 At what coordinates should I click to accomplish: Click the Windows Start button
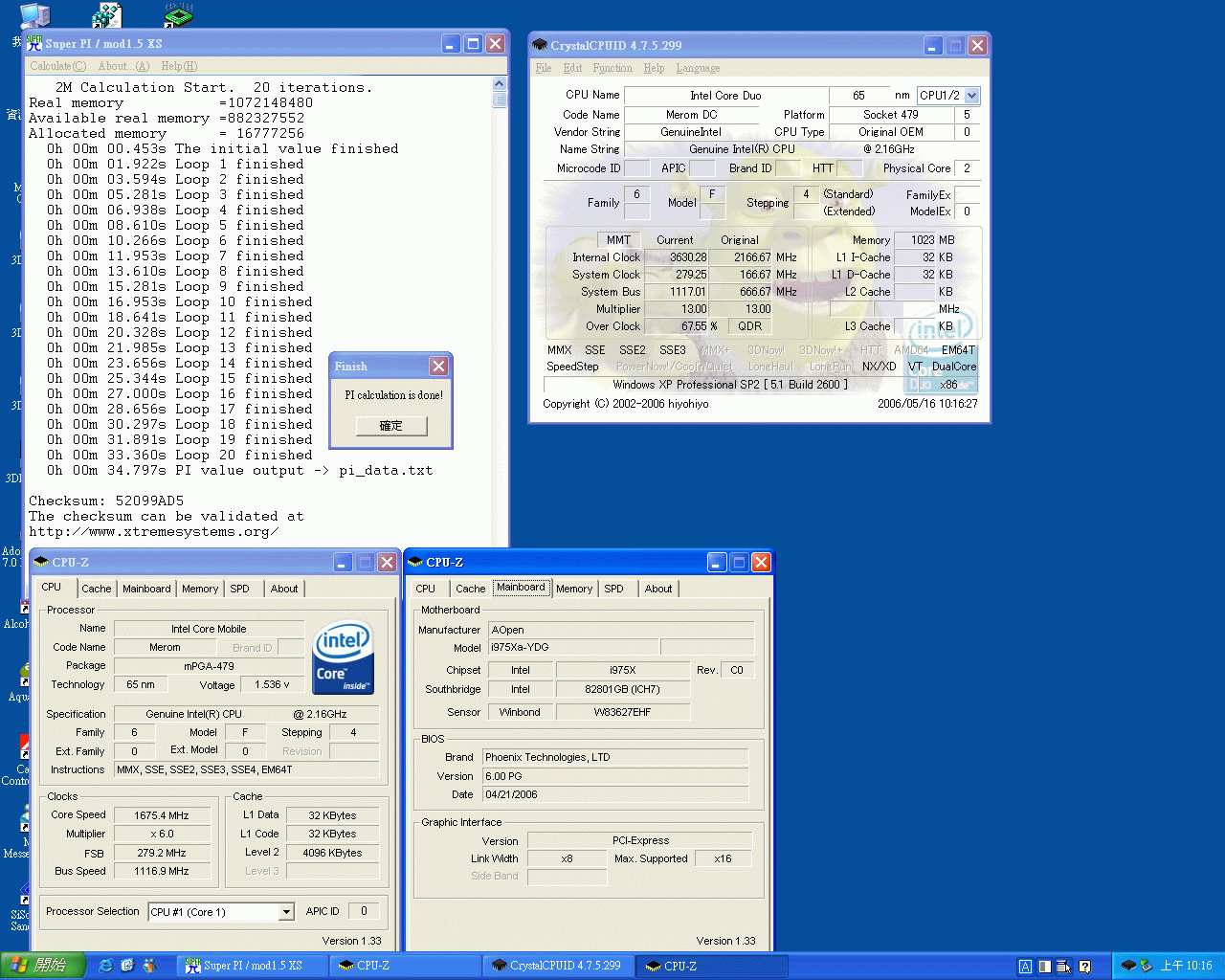click(42, 966)
